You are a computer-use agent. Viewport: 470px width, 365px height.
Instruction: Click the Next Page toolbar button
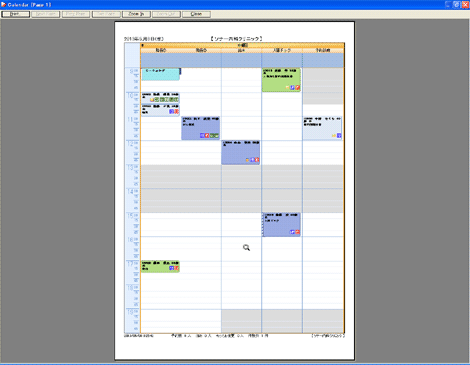tap(46, 14)
